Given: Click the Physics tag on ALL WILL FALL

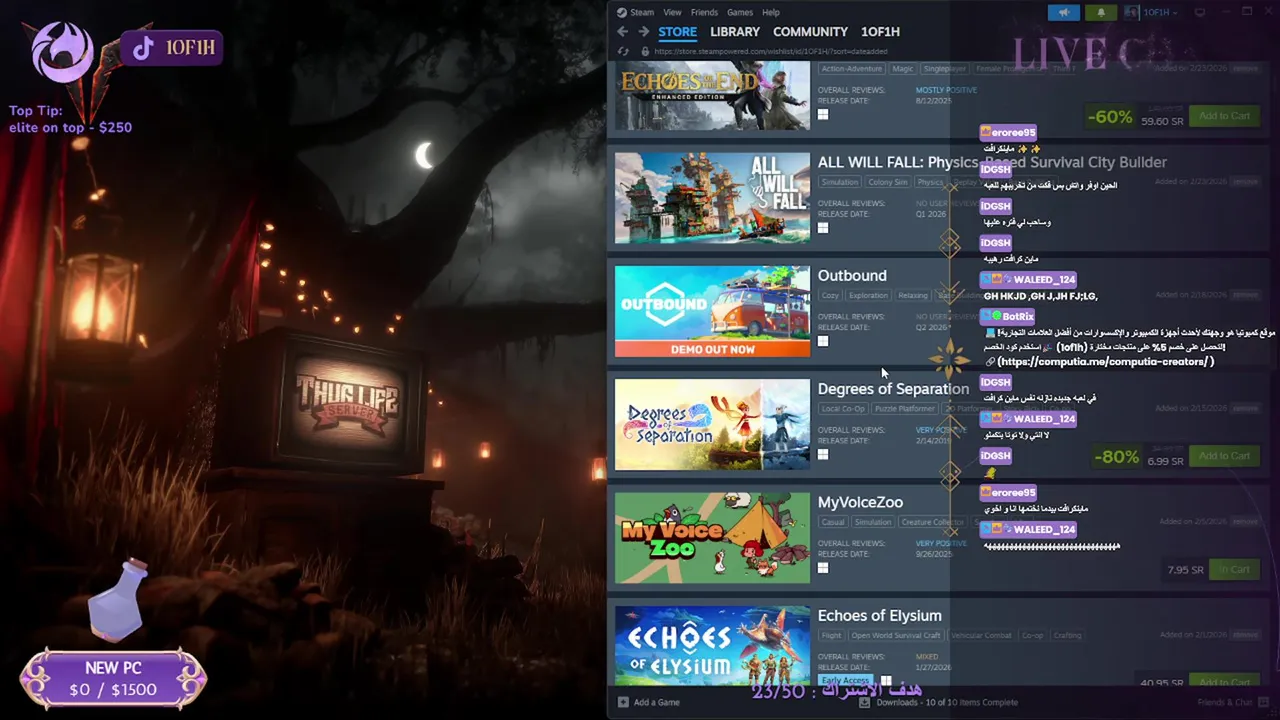Looking at the screenshot, I should [x=930, y=182].
